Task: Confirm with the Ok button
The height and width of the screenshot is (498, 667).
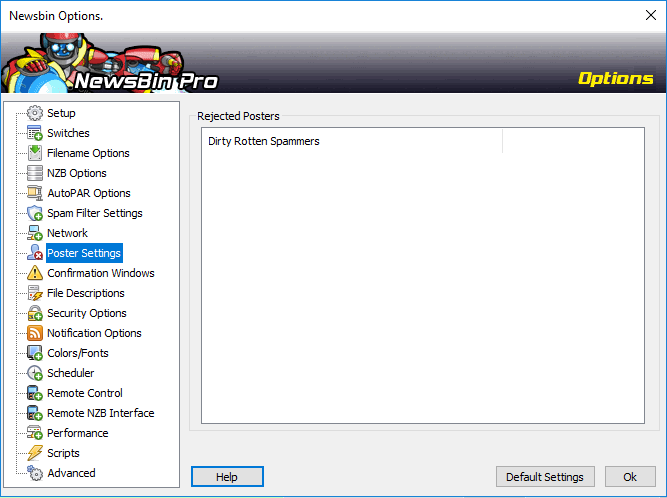Action: pos(630,476)
